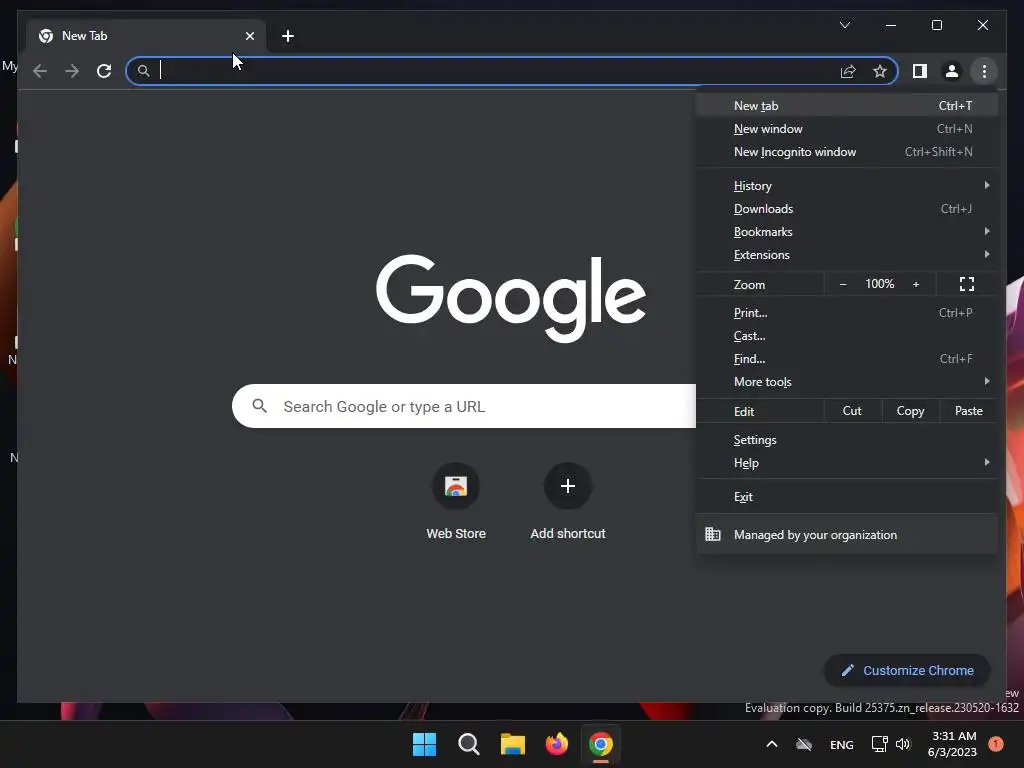This screenshot has height=768, width=1024.
Task: Expand the Bookmarks submenu
Action: pyautogui.click(x=846, y=232)
